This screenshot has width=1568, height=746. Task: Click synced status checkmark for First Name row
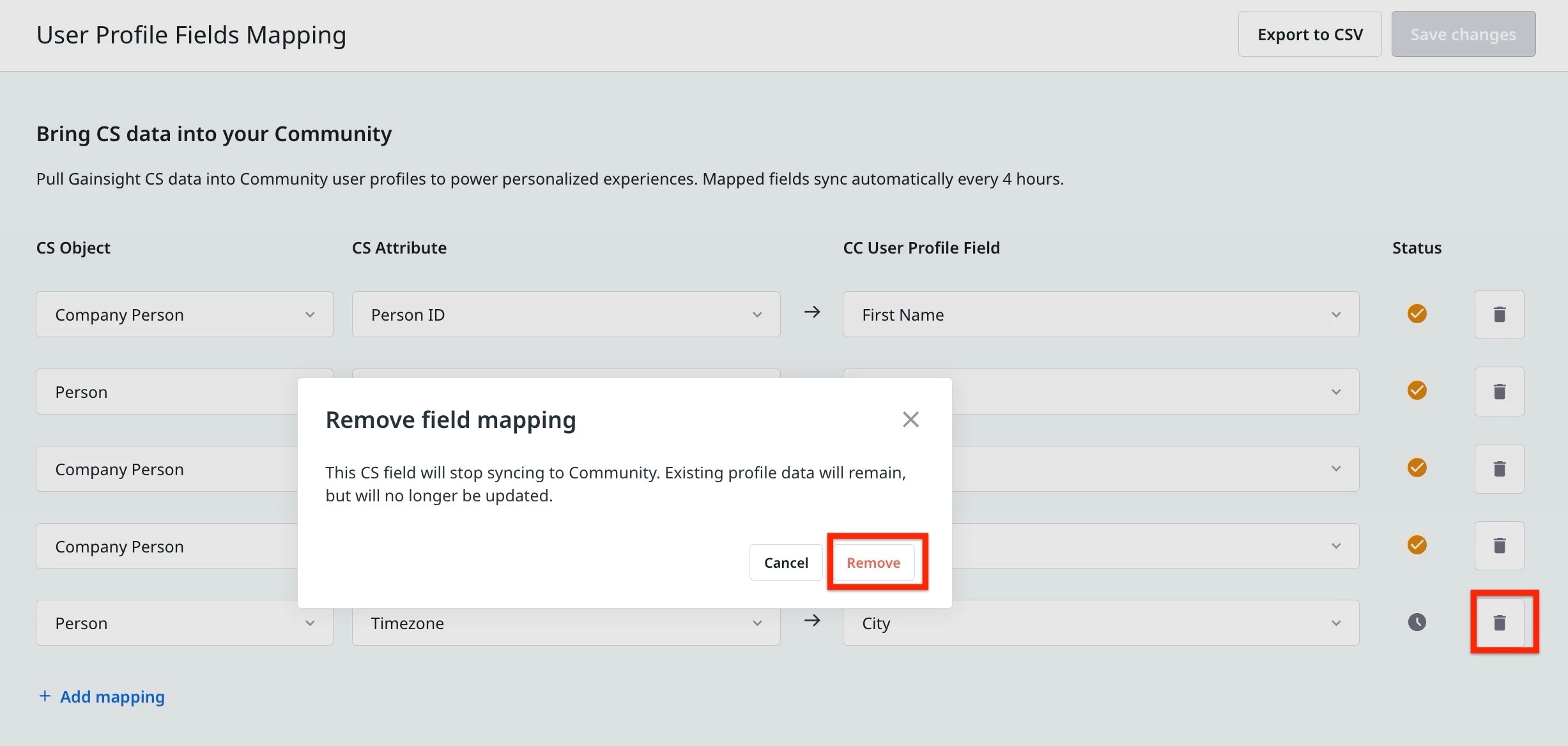(1417, 314)
